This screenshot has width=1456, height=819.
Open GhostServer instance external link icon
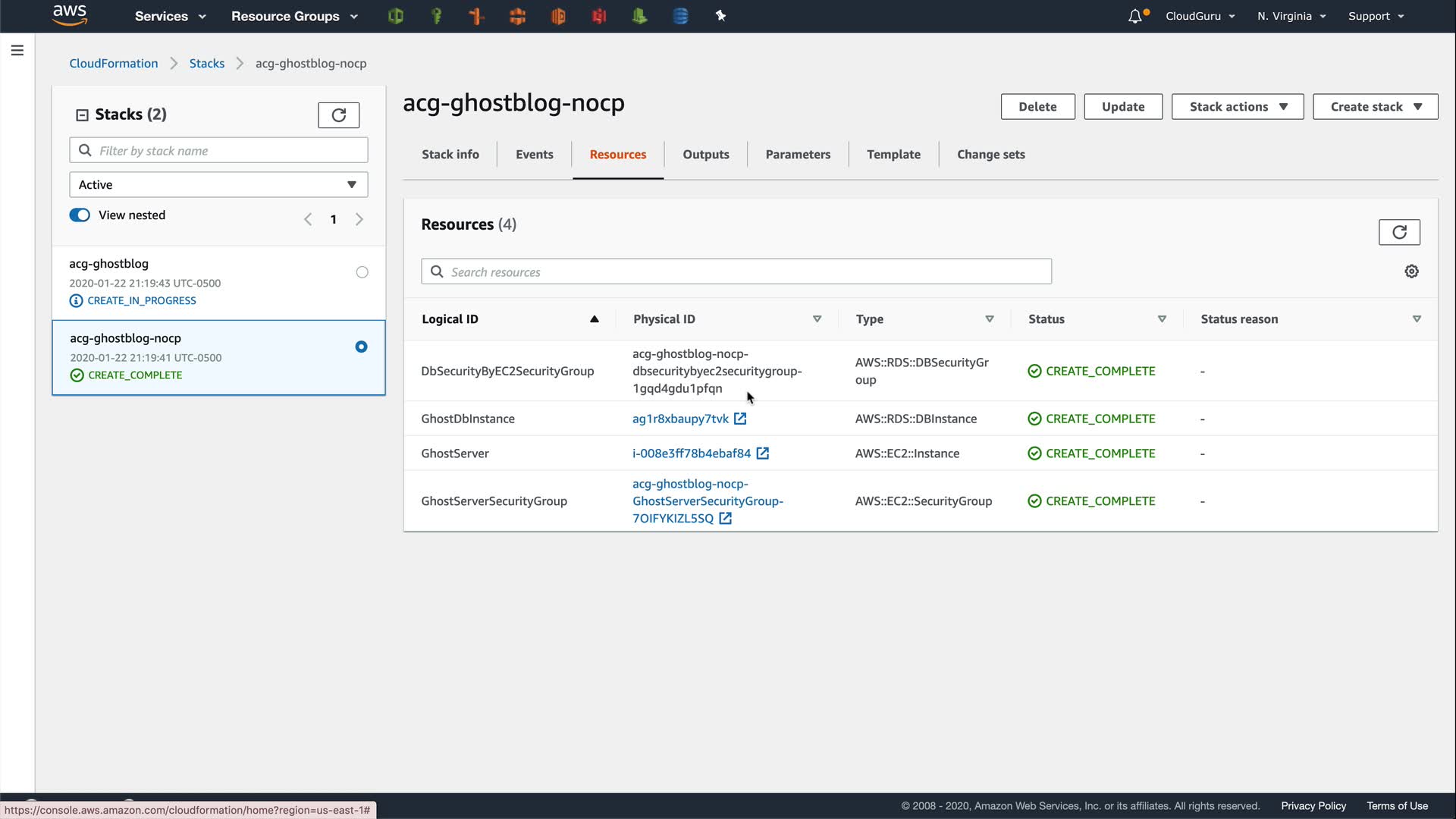click(763, 453)
